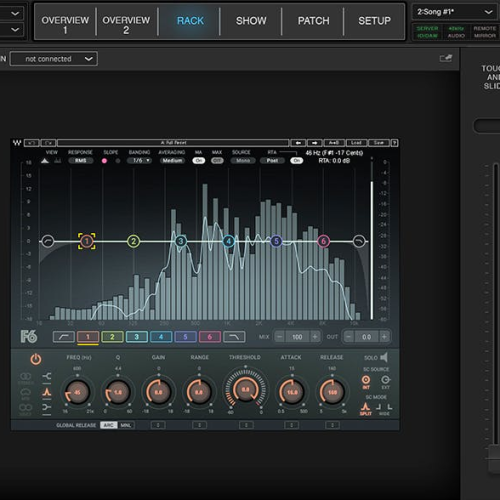Select the band 3 selector button

click(137, 337)
